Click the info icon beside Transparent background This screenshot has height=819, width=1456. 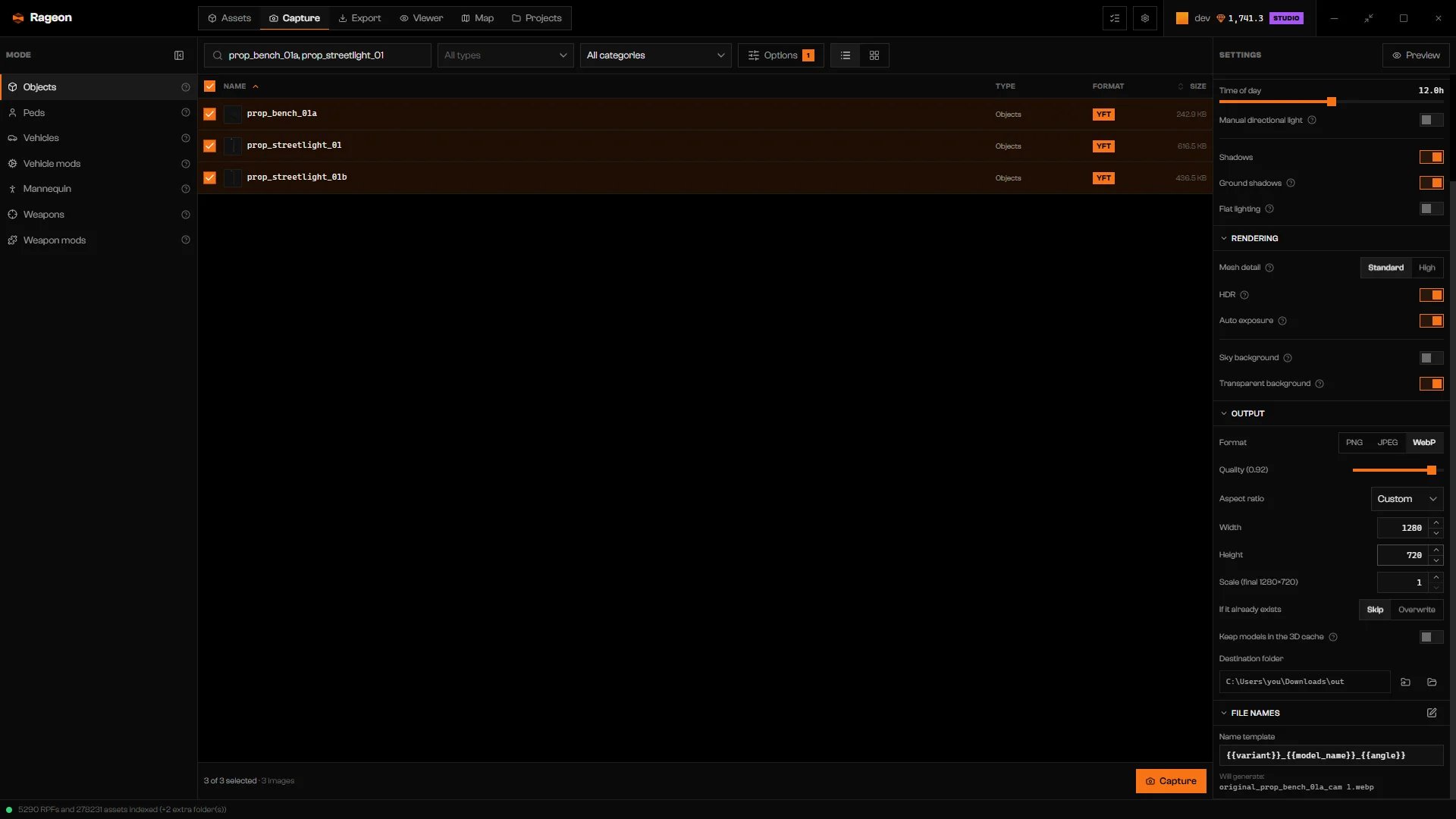(x=1319, y=384)
